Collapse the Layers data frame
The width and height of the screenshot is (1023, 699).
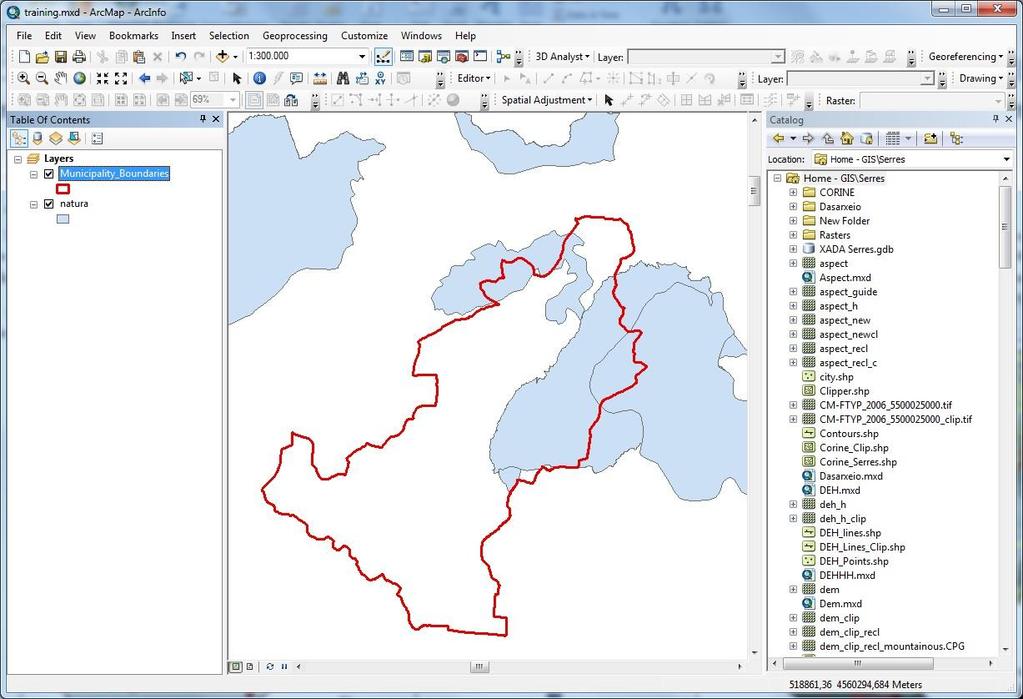pos(18,159)
